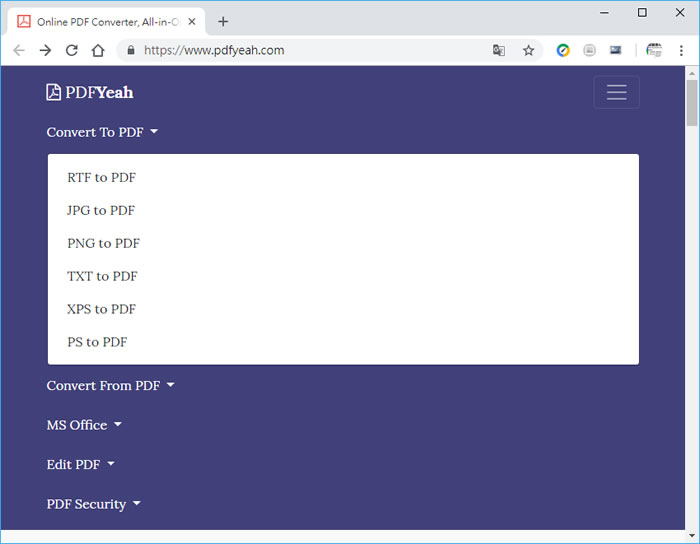Minimize the browser window
700x544 pixels.
[x=604, y=13]
